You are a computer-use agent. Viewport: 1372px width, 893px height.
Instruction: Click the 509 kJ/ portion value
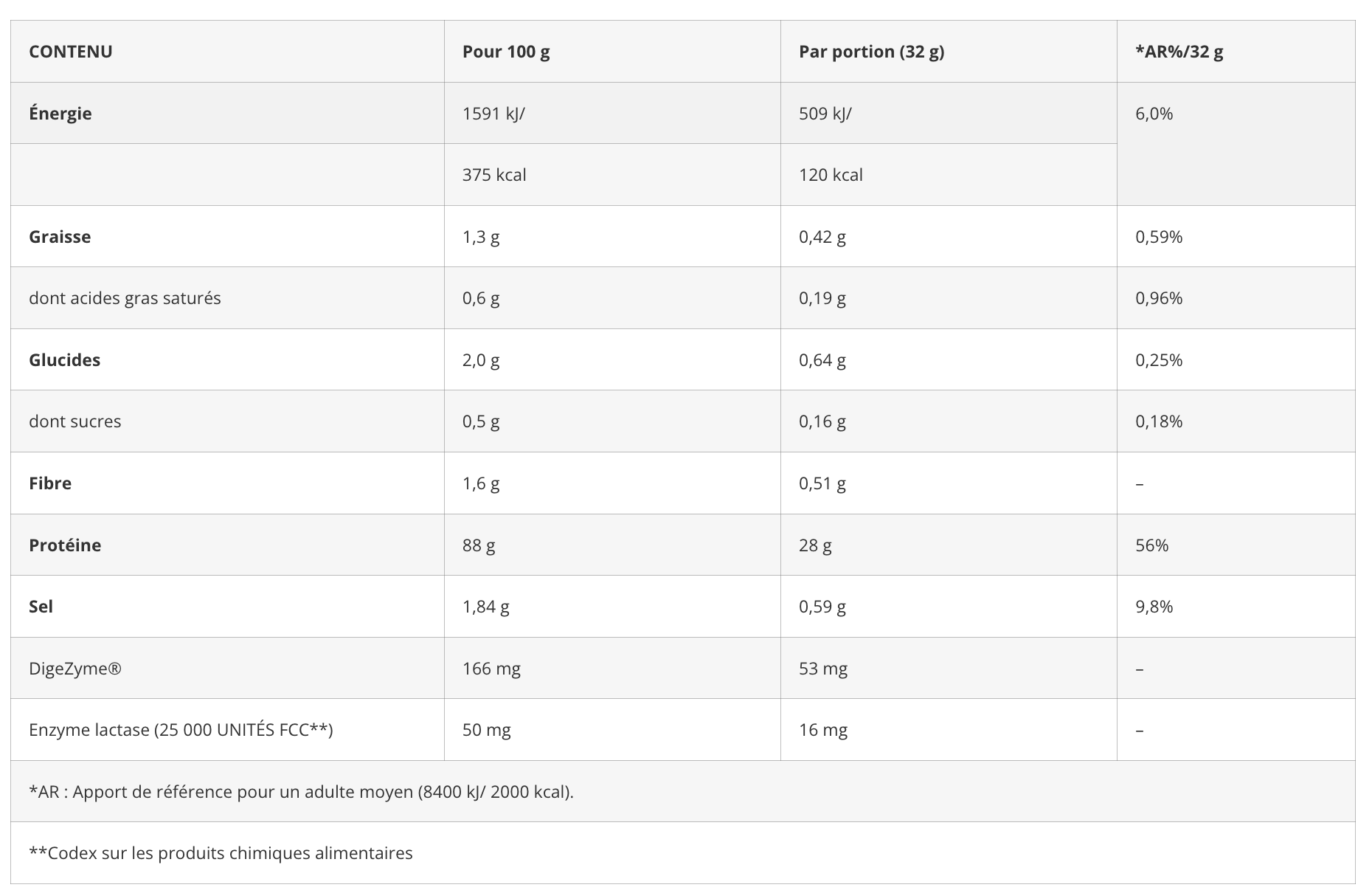click(825, 114)
